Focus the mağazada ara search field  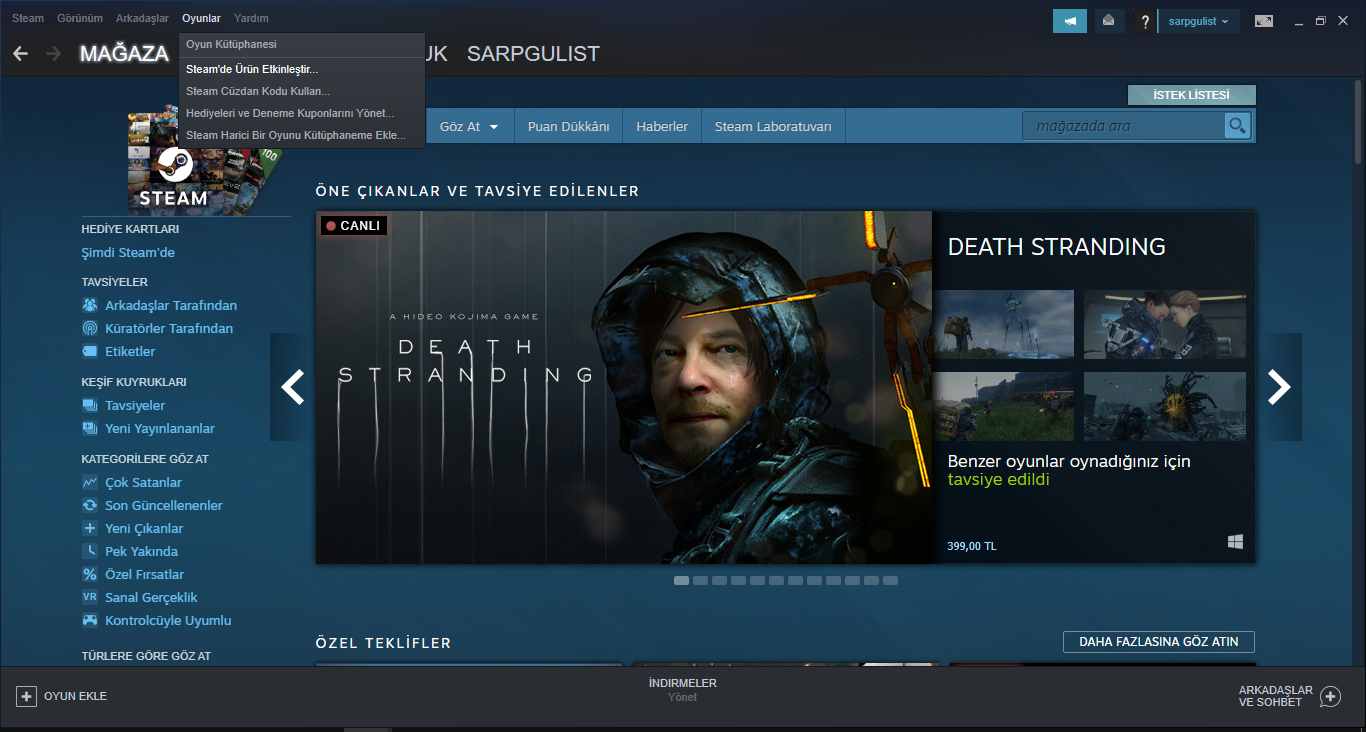(1123, 126)
